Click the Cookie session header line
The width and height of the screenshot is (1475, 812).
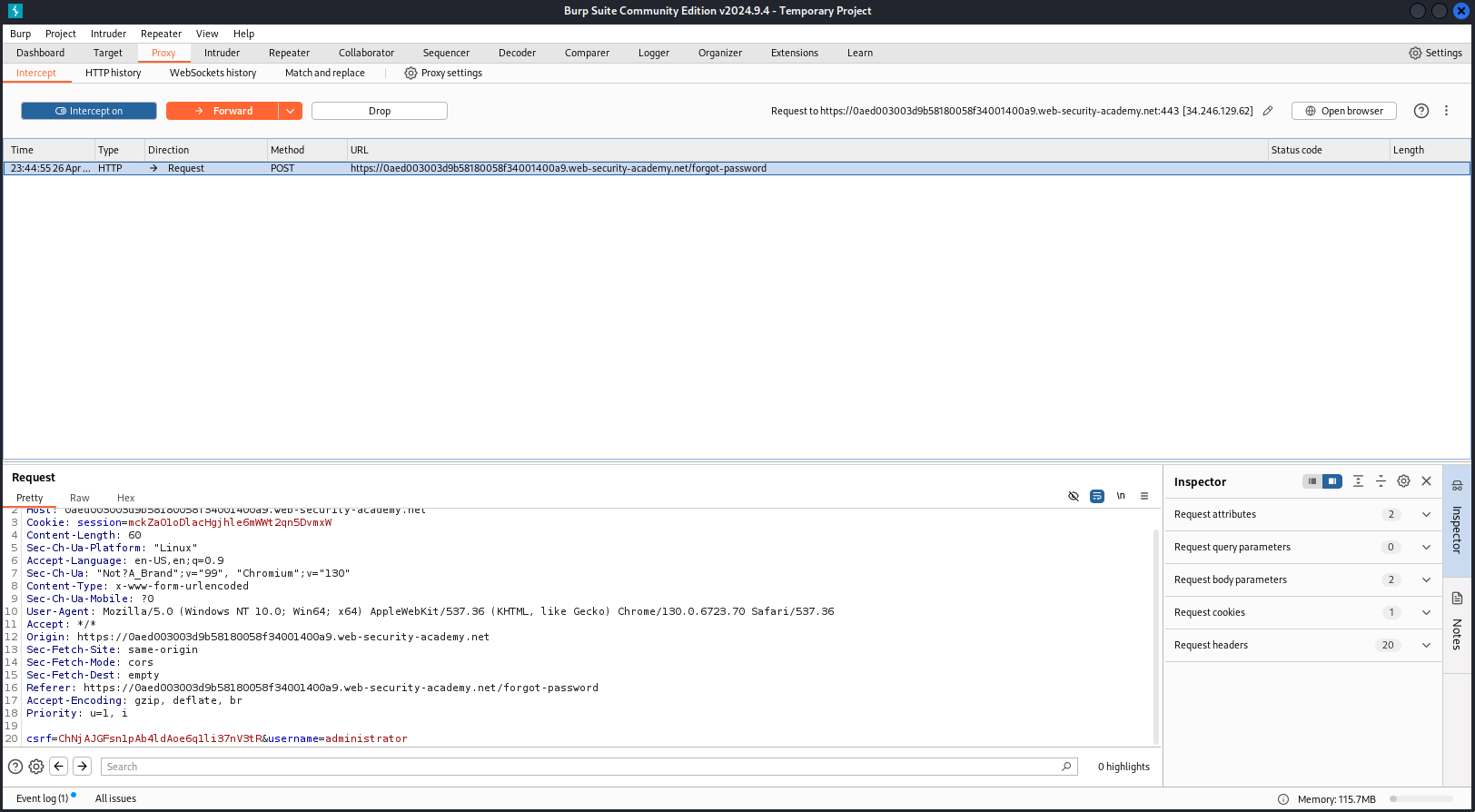(179, 522)
